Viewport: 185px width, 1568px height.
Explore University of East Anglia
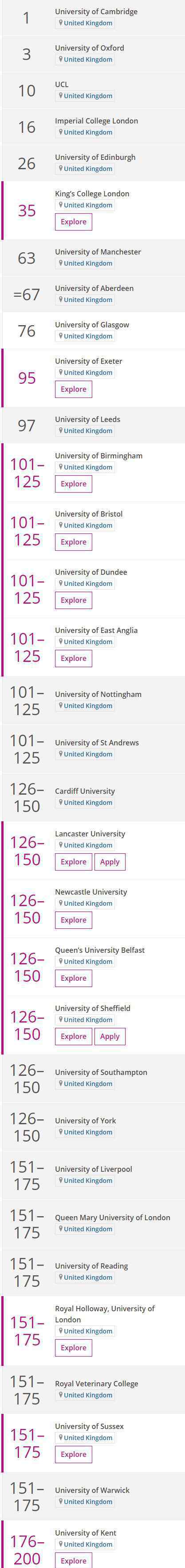point(74,659)
